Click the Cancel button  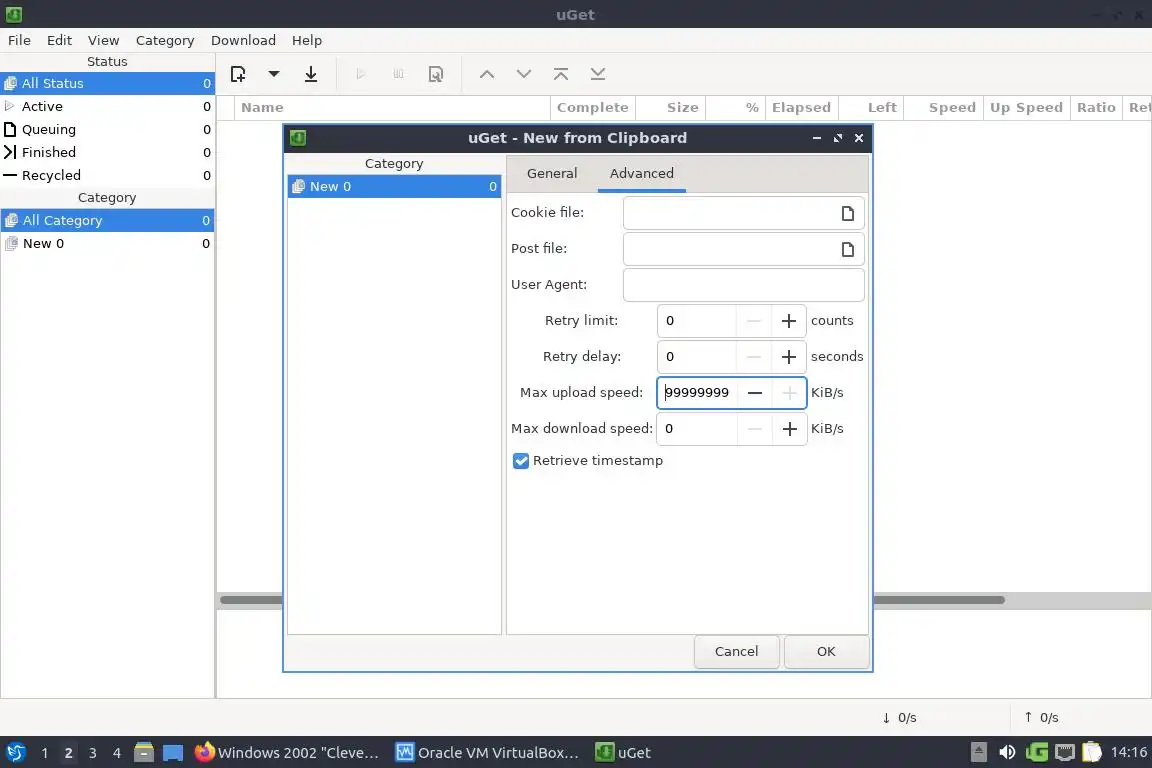pyautogui.click(x=736, y=652)
